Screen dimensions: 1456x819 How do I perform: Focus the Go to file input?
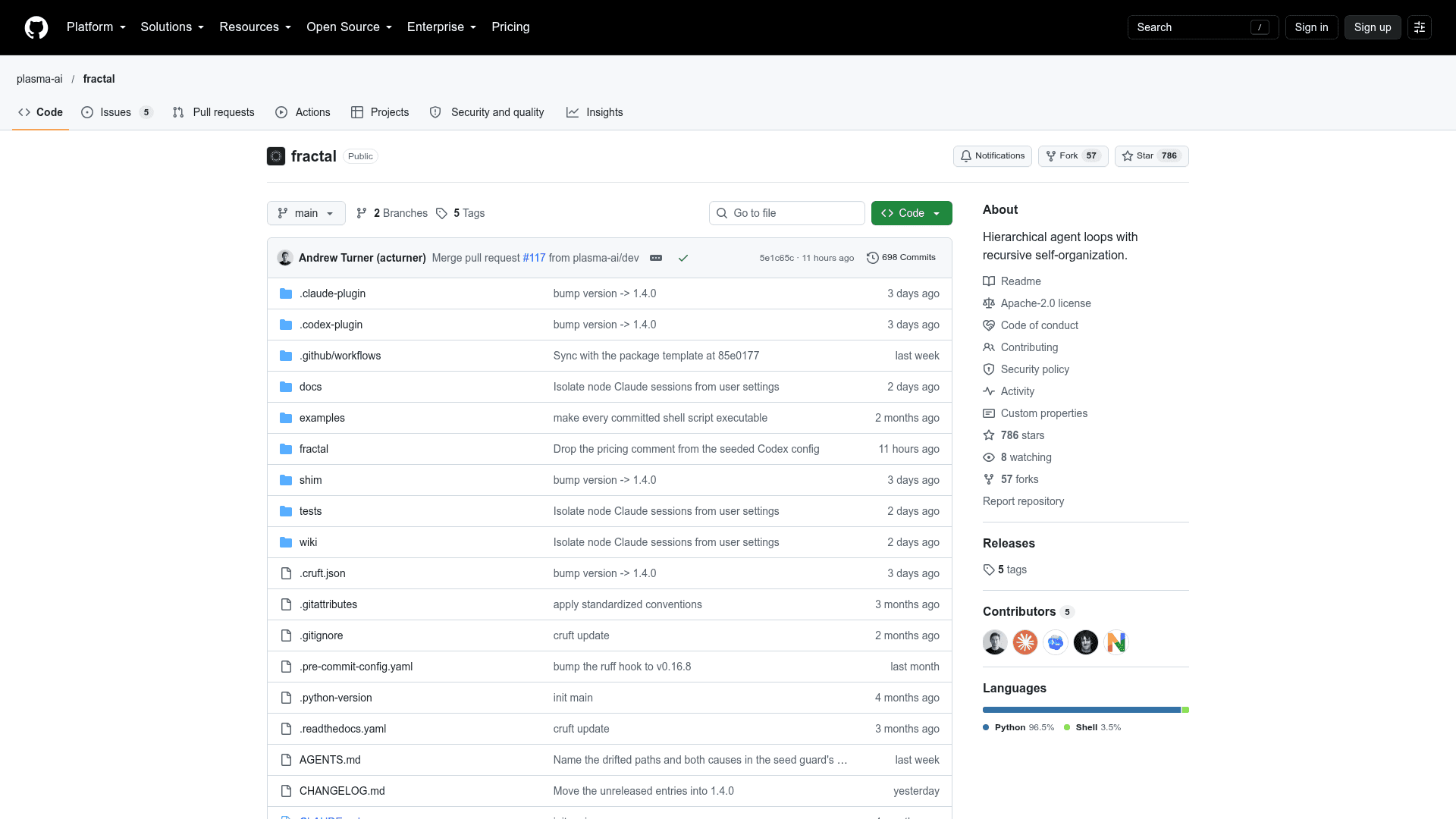pyautogui.click(x=787, y=213)
